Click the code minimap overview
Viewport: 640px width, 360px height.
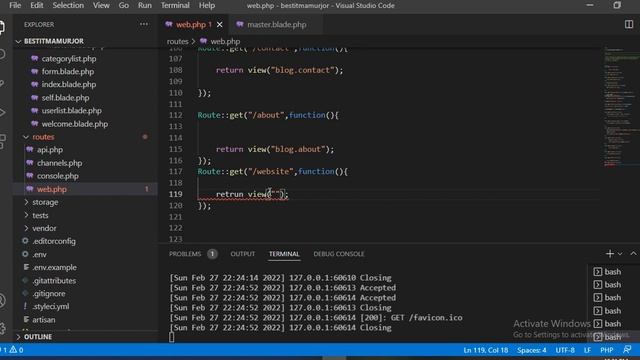point(621,107)
